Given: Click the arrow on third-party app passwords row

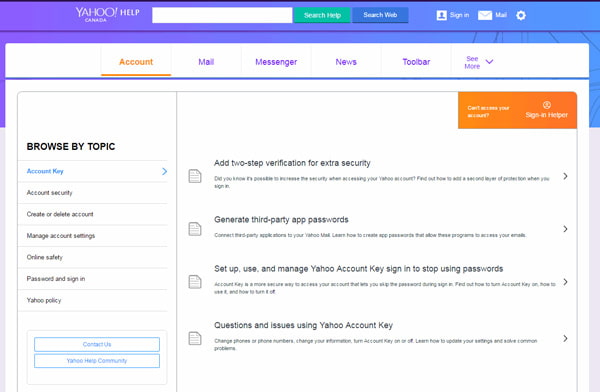Looking at the screenshot, I should pyautogui.click(x=565, y=229).
